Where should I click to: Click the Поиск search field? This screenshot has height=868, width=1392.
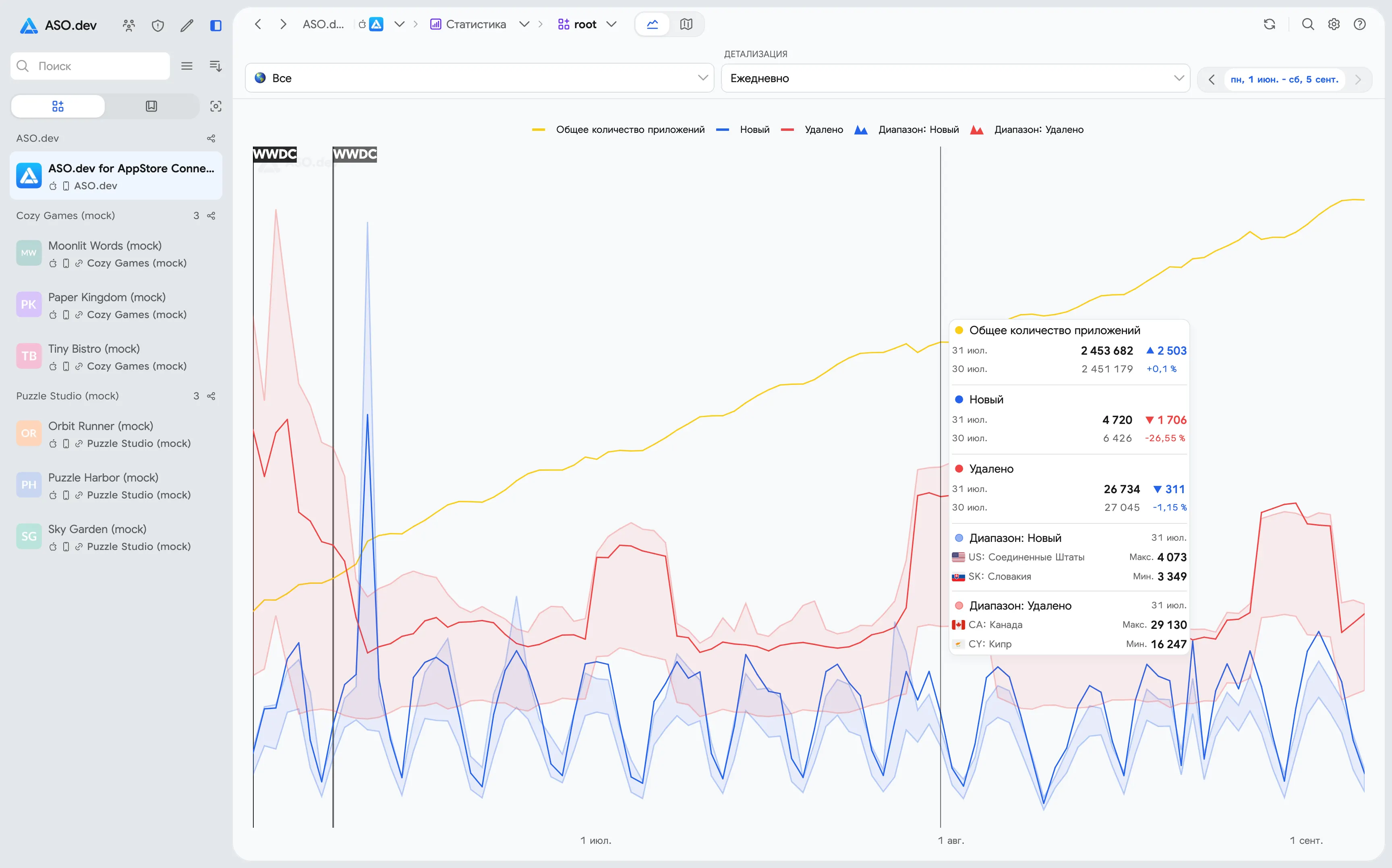[90, 66]
